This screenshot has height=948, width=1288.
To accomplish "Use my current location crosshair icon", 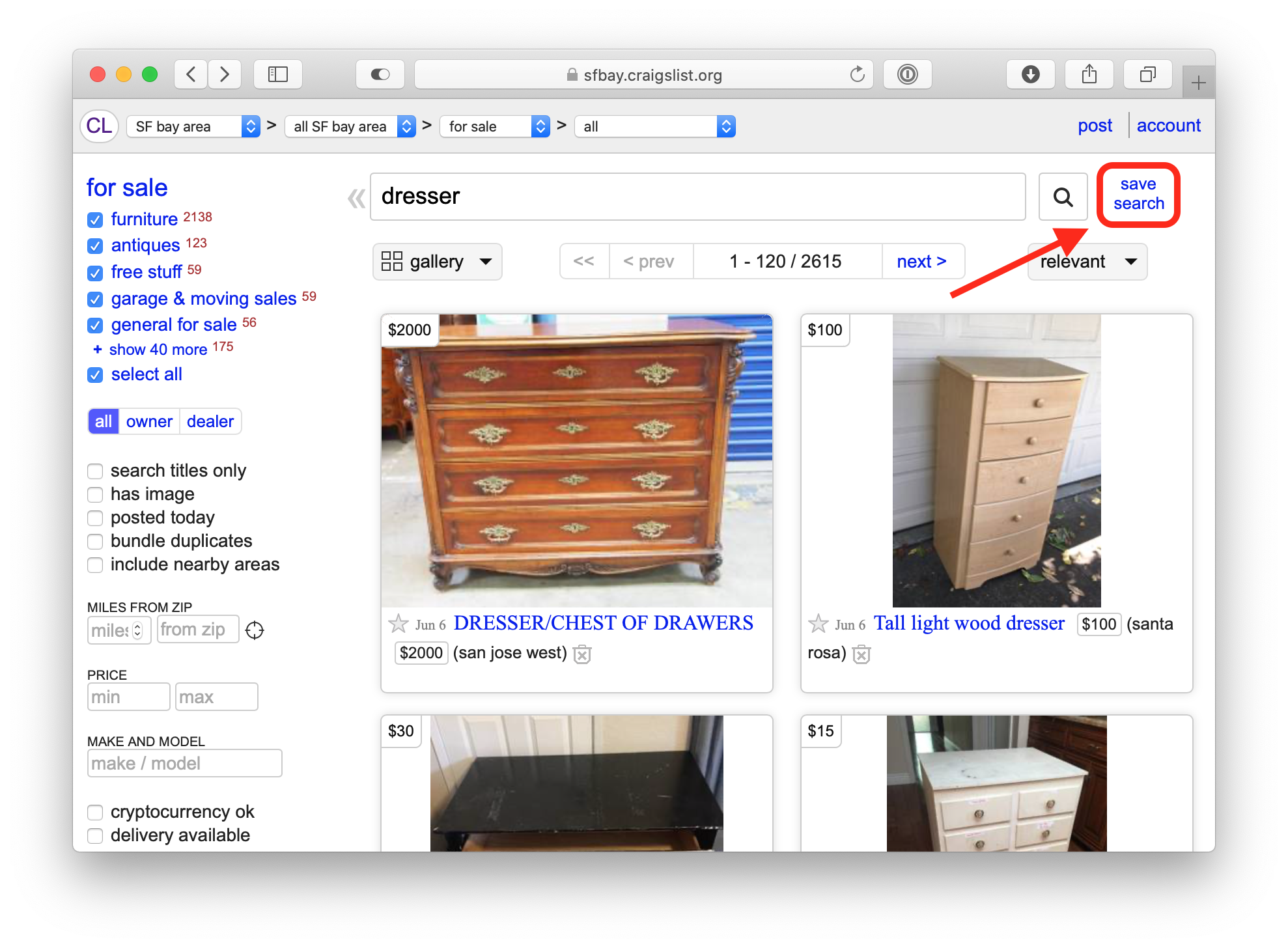I will click(x=255, y=630).
